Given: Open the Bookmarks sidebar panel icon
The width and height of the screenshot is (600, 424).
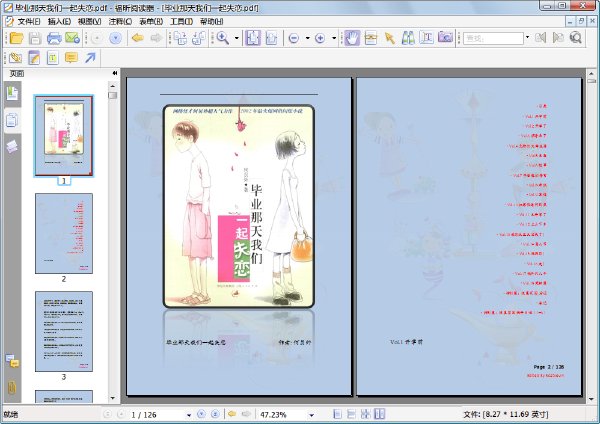Looking at the screenshot, I should [12, 93].
